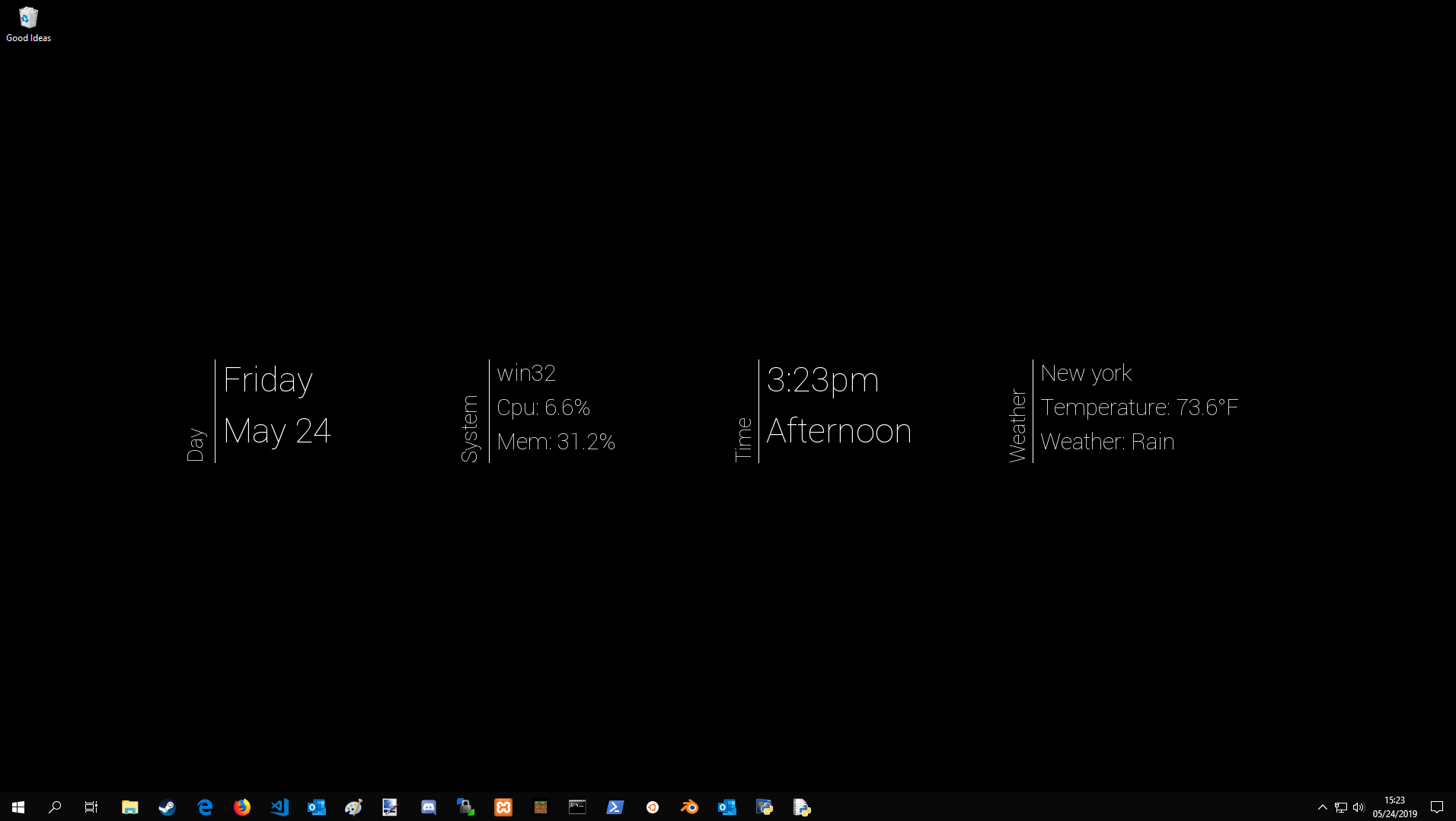Open the Command Prompt from the taskbar

click(577, 807)
